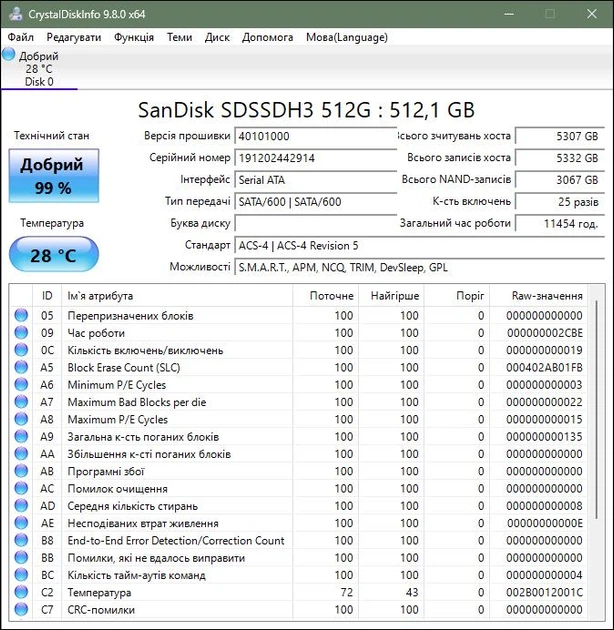The image size is (614, 630).
Task: Click status icon for Maximum P/E Cycles
Action: [x=21, y=419]
